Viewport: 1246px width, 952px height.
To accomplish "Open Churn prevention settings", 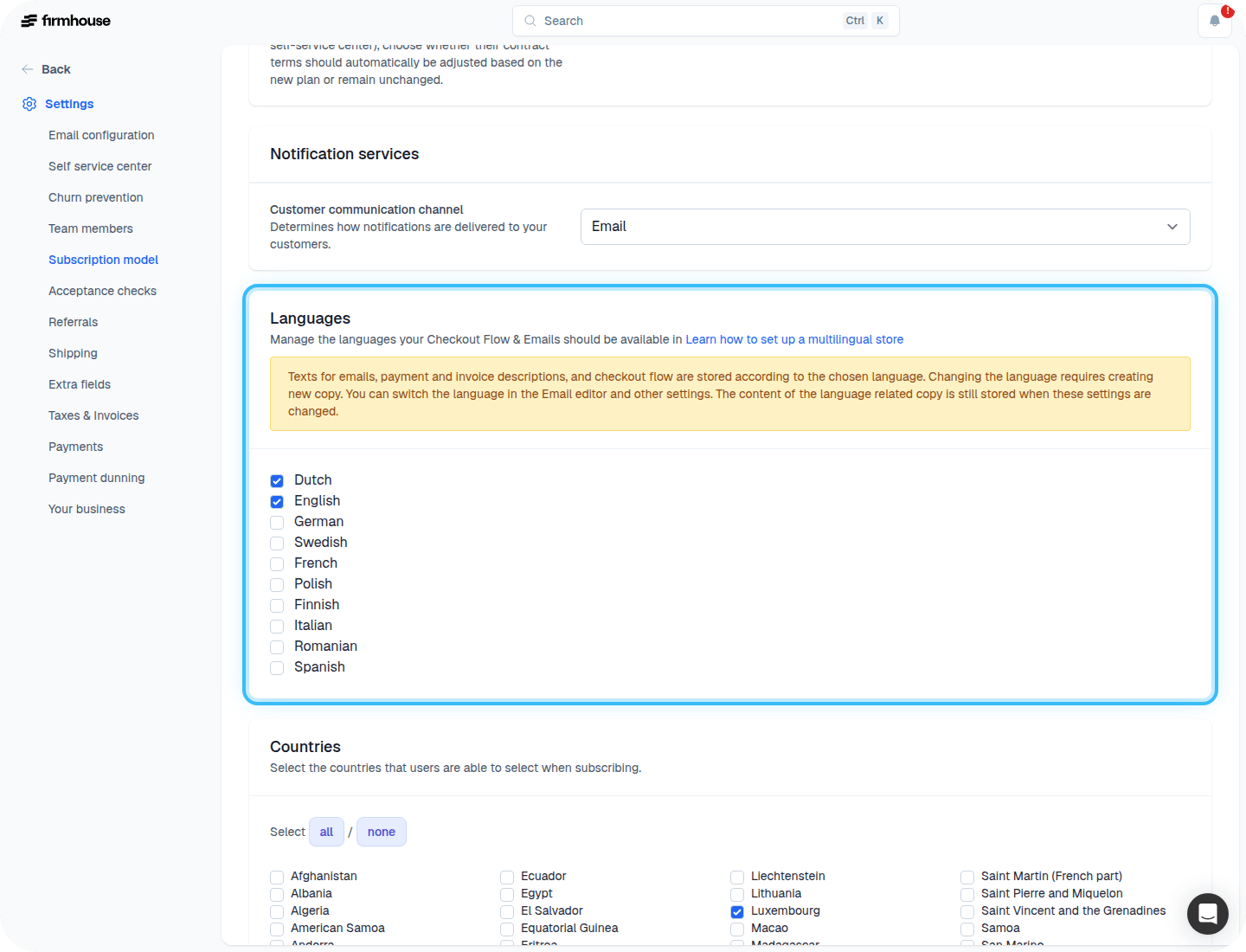I will [x=96, y=197].
